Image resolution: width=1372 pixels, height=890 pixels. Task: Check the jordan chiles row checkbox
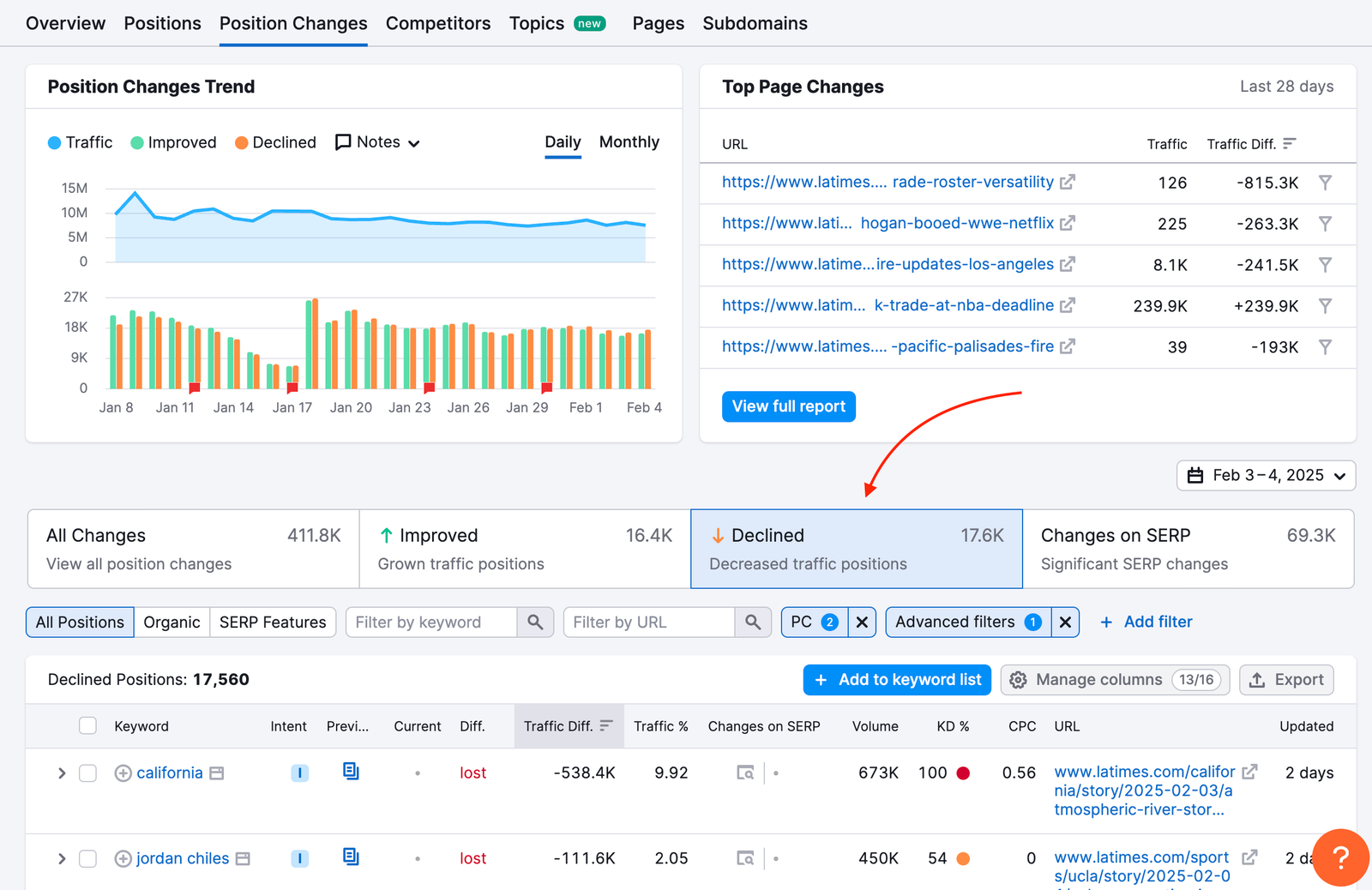point(87,859)
